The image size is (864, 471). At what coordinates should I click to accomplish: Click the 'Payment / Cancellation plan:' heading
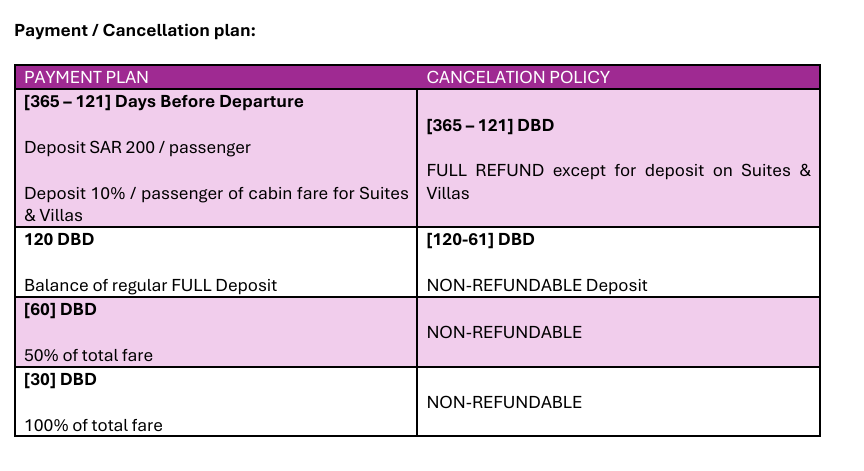tap(135, 30)
